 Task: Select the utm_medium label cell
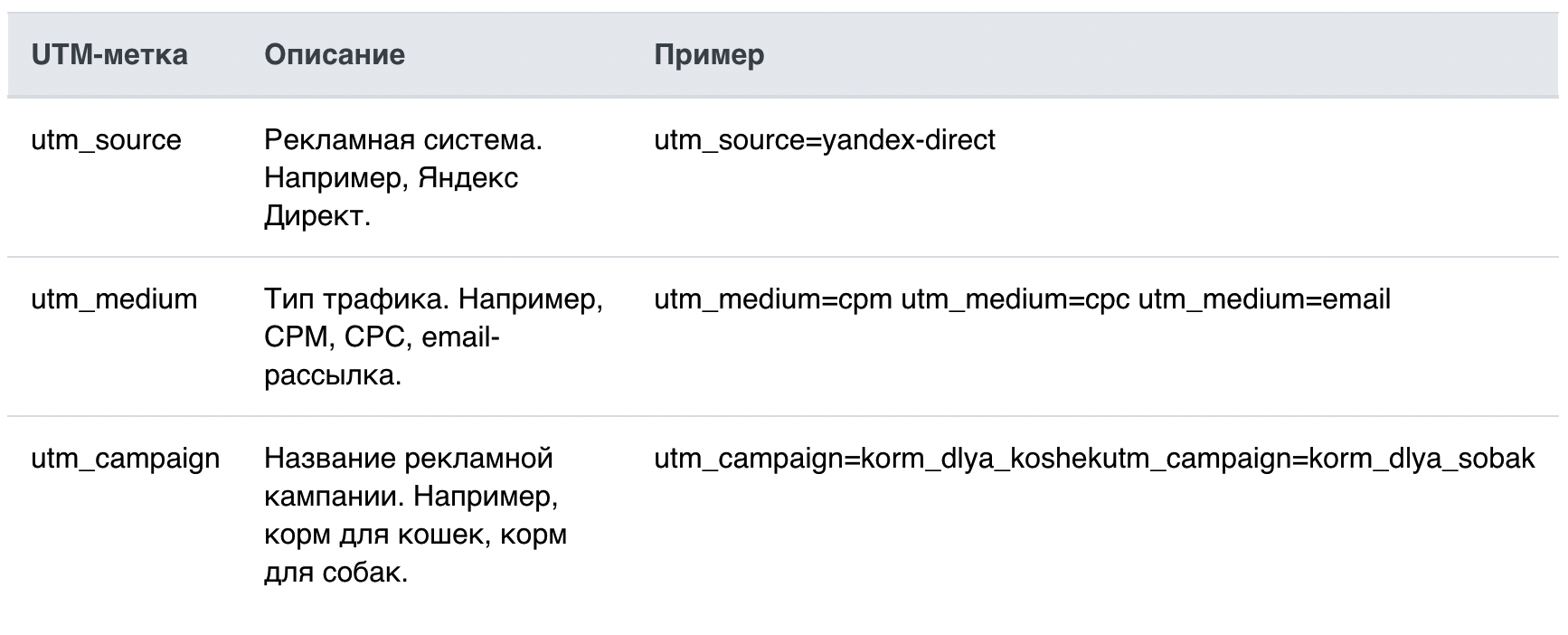(114, 299)
